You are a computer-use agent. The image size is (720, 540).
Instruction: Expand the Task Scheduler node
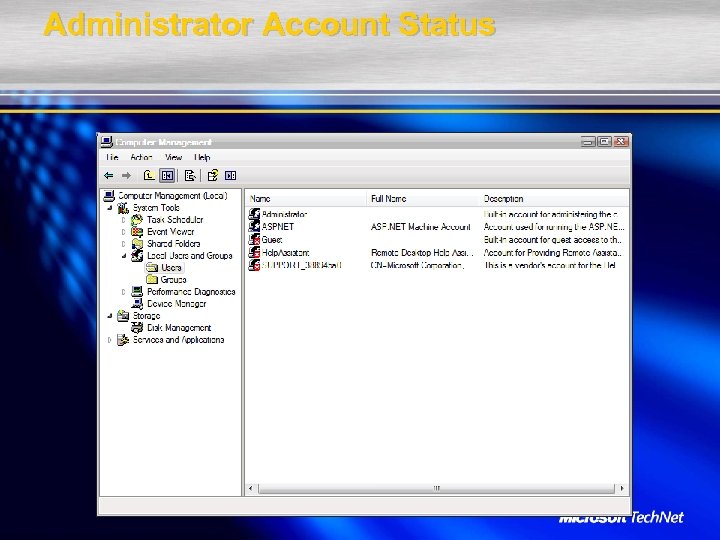(124, 220)
